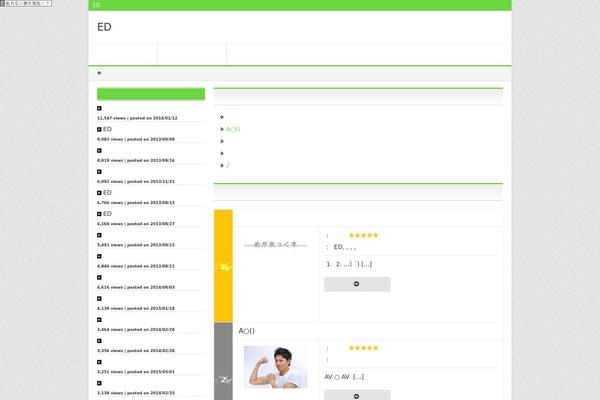The image size is (600, 400).
Task: Click the square icon above 3,251 views entry
Action: click(x=99, y=362)
